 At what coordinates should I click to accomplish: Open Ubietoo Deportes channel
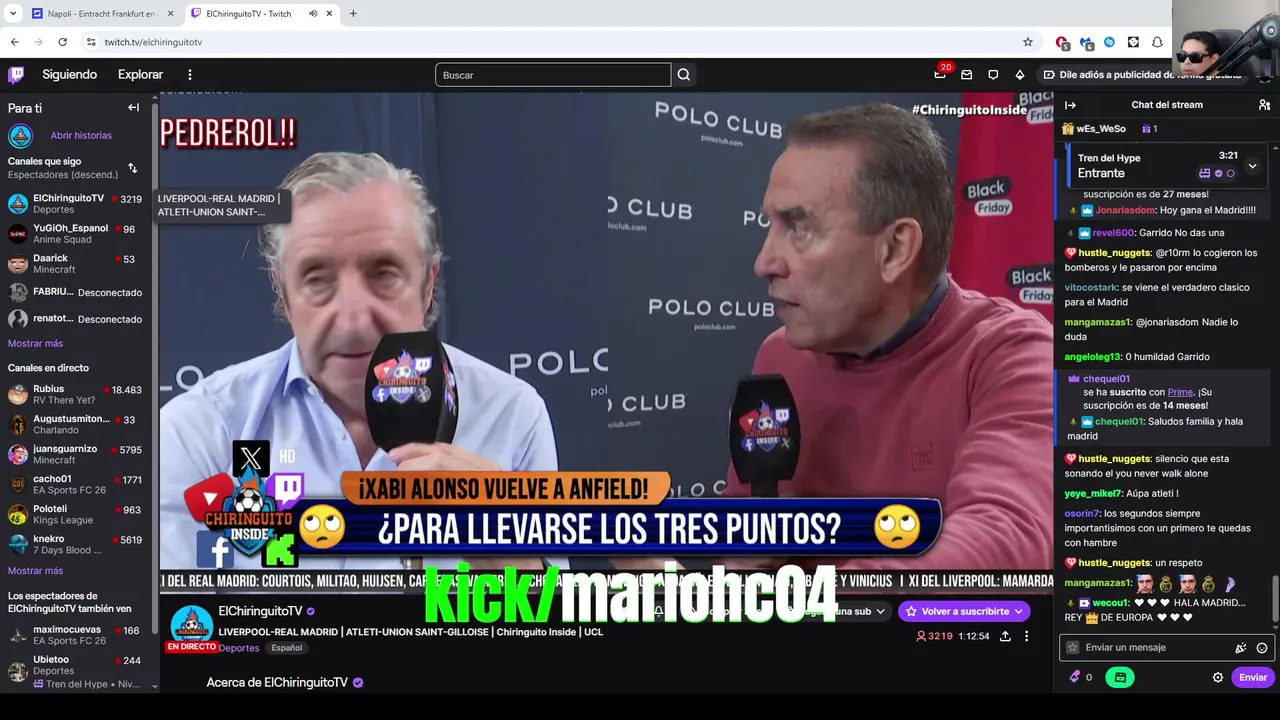point(75,671)
